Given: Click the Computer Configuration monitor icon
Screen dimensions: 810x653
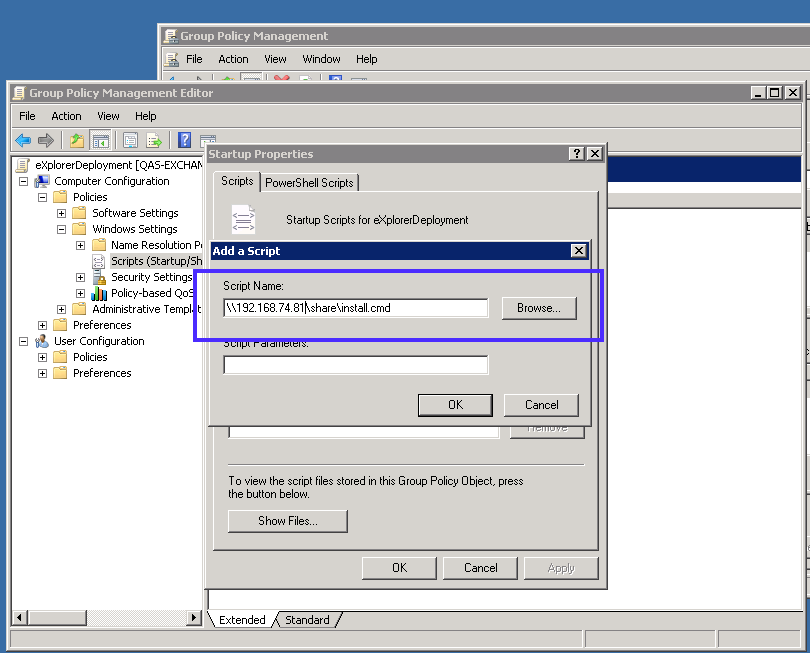Looking at the screenshot, I should coord(42,181).
